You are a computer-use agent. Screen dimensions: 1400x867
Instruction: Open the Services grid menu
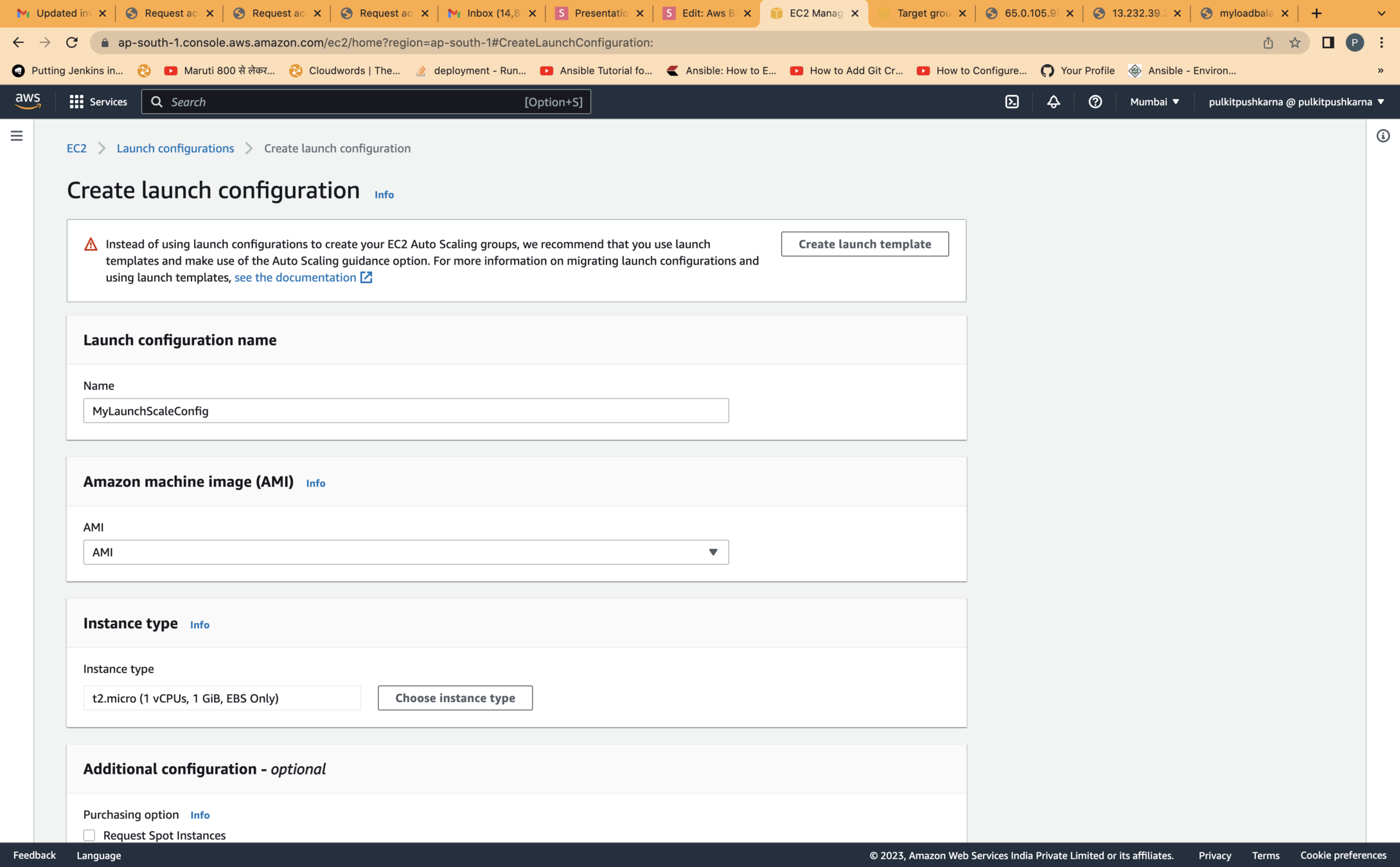tap(98, 101)
